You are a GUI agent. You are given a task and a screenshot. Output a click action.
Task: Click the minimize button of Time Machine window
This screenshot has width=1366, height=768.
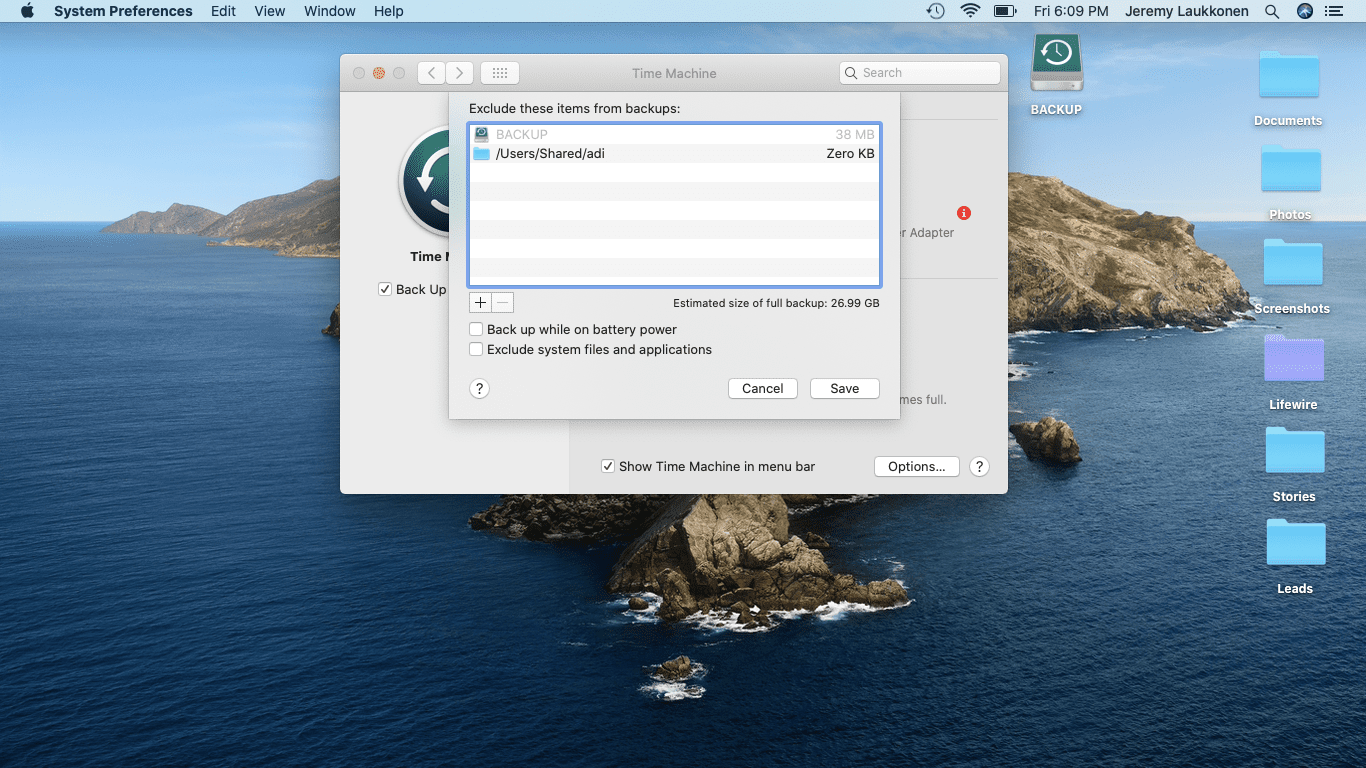[x=379, y=73]
